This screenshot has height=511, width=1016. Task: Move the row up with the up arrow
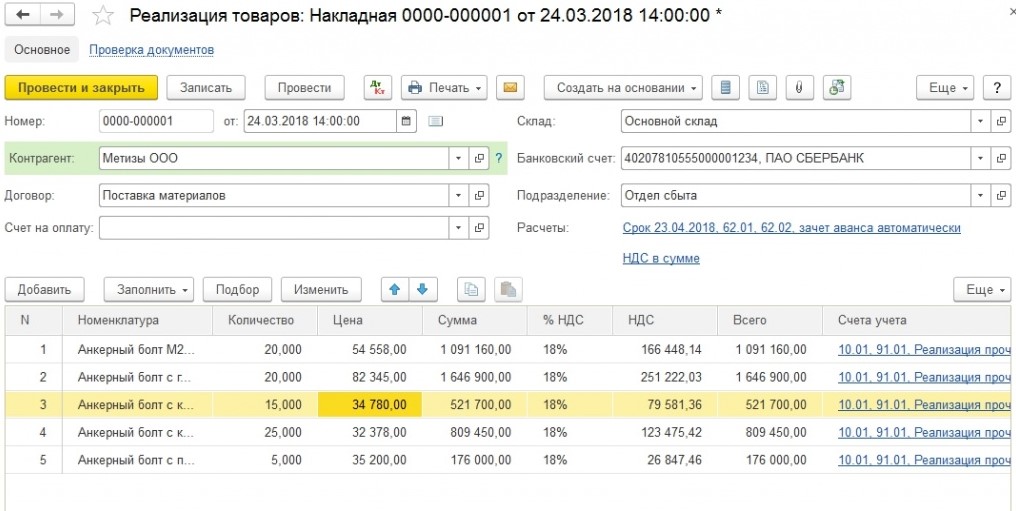pos(394,290)
